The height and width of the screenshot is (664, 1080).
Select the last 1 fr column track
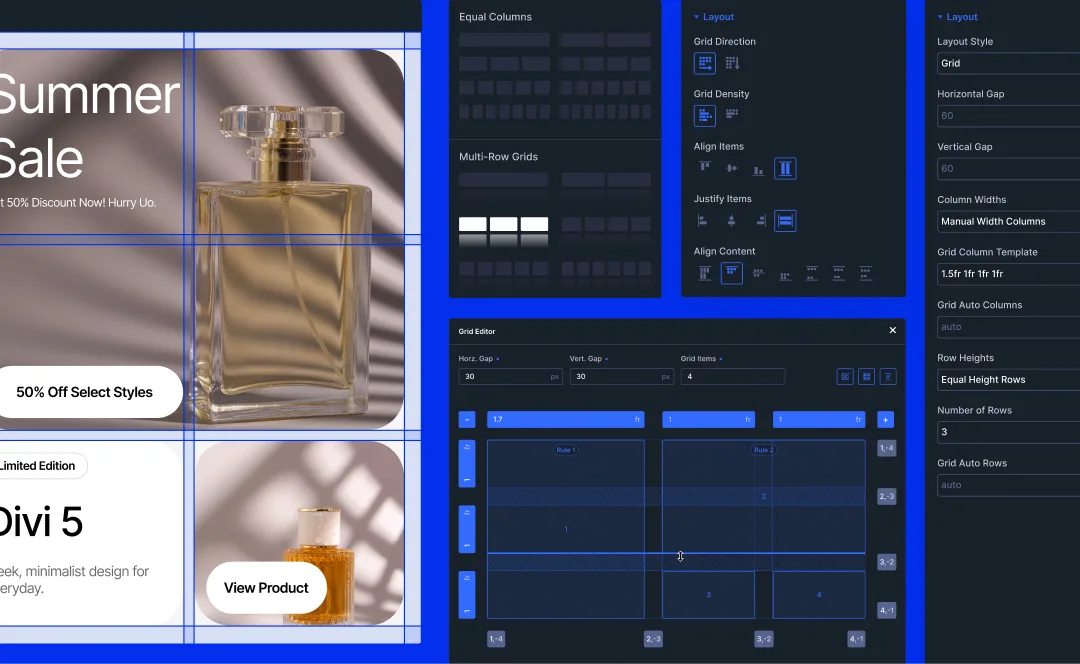coord(819,419)
